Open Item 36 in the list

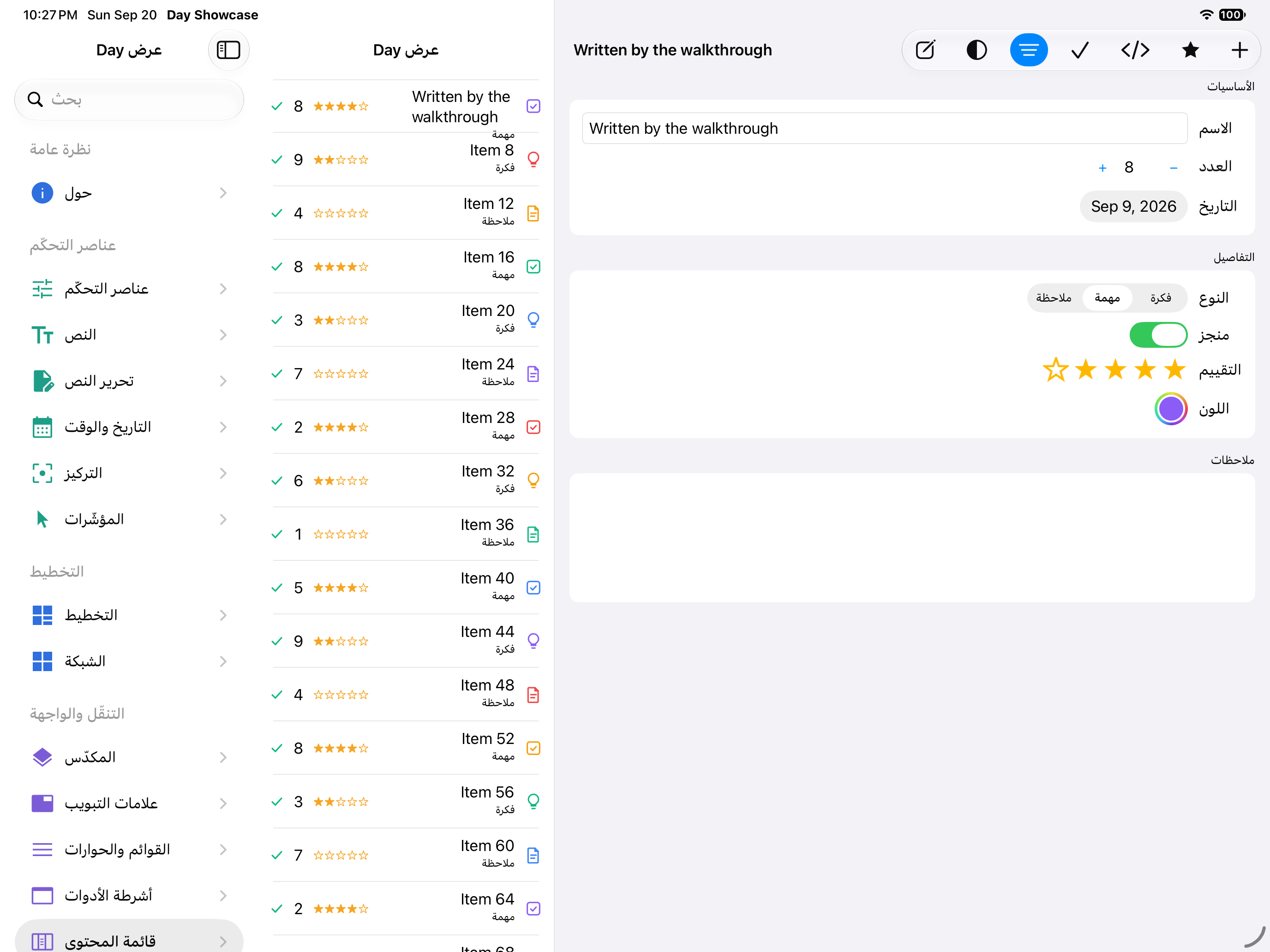point(405,534)
